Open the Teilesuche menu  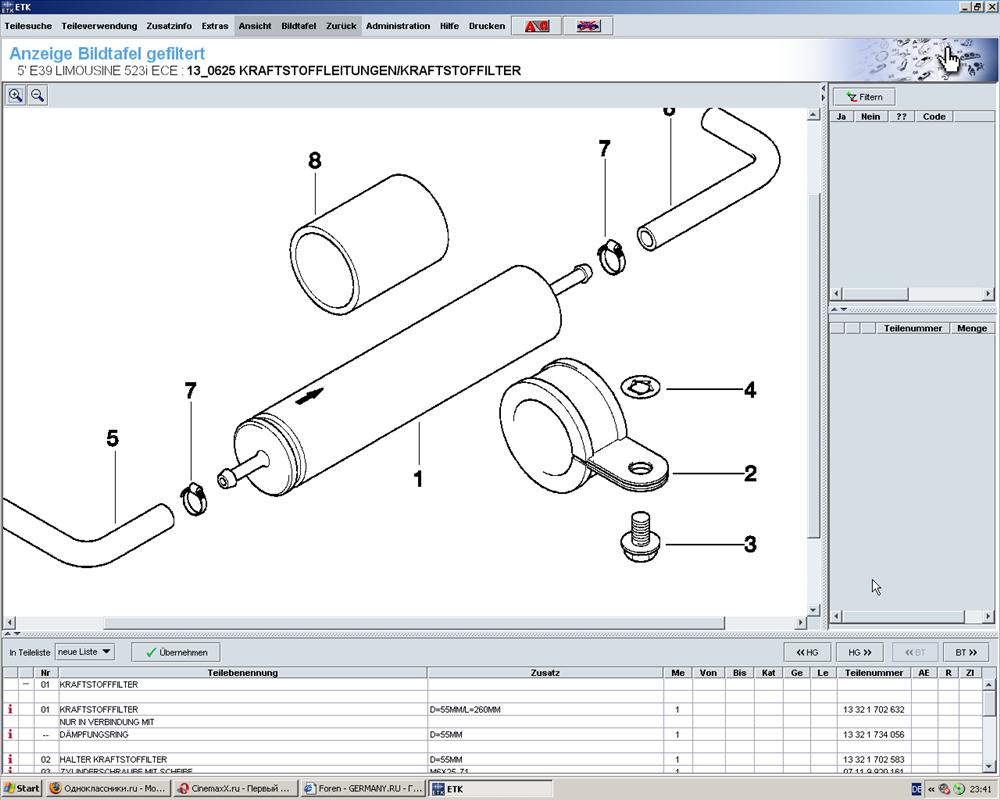point(28,26)
